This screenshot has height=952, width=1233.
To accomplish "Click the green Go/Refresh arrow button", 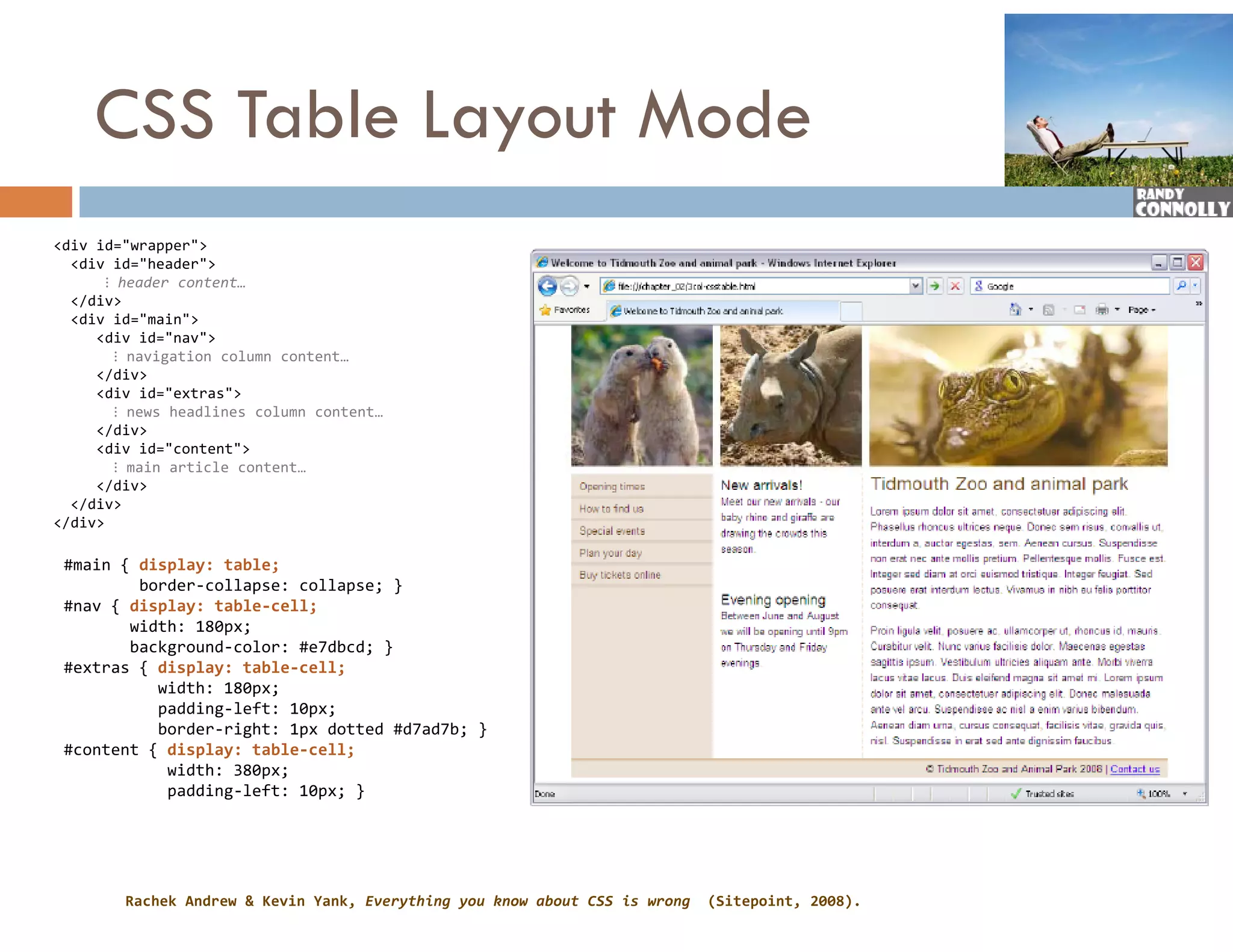I will (934, 286).
